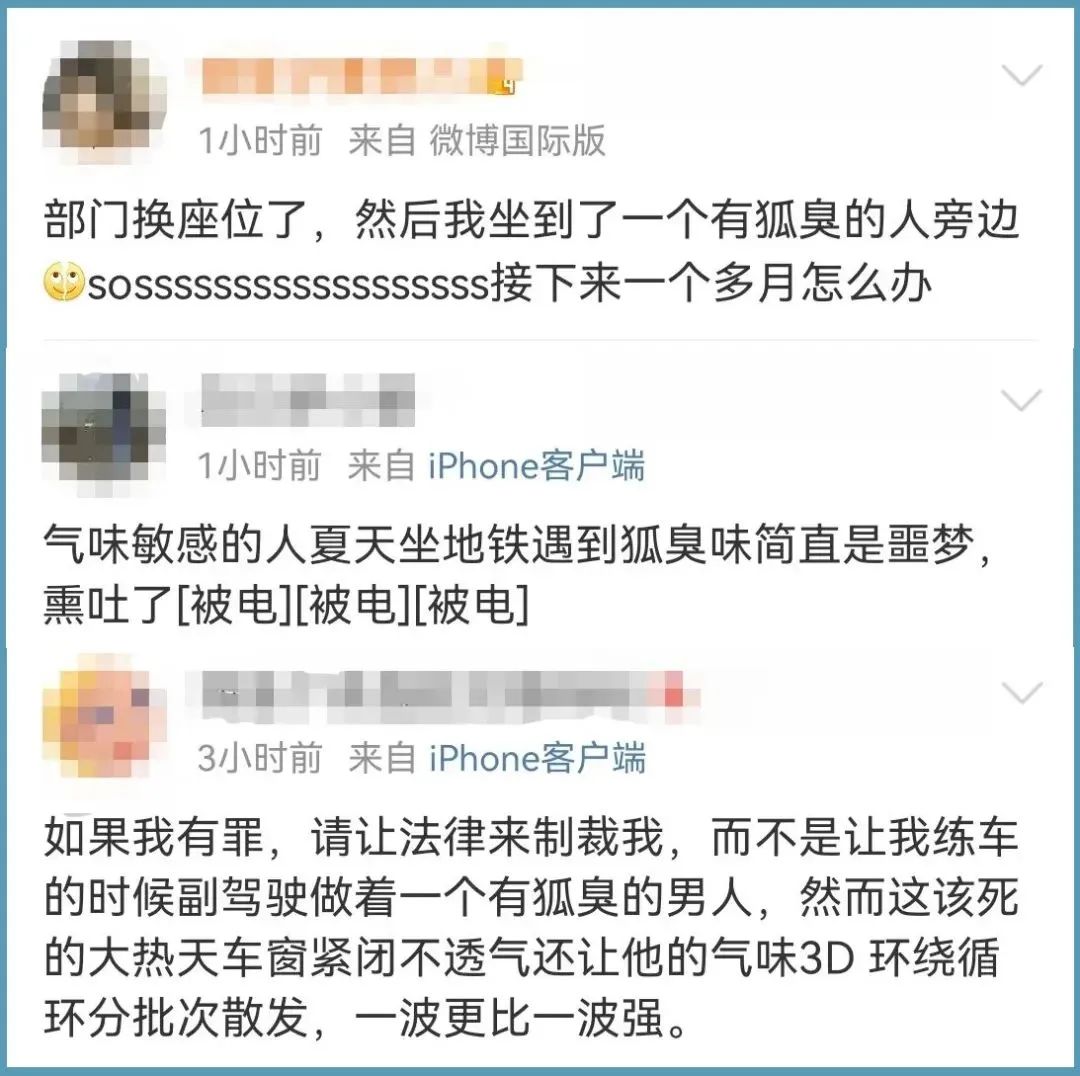Open the post starting 如果我有罪
Screen dimensions: 1080x1076
530,927
